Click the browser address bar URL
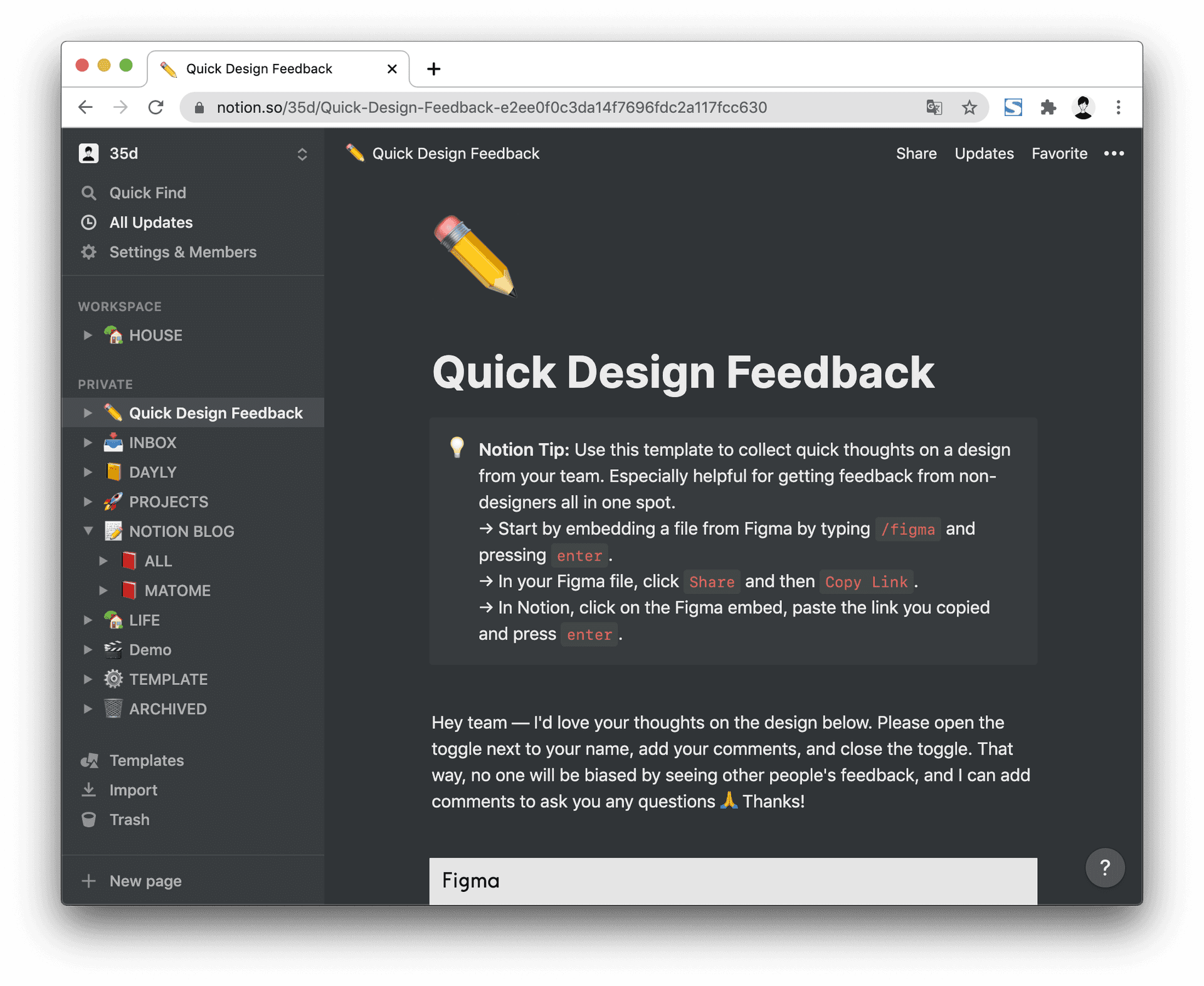 (492, 107)
